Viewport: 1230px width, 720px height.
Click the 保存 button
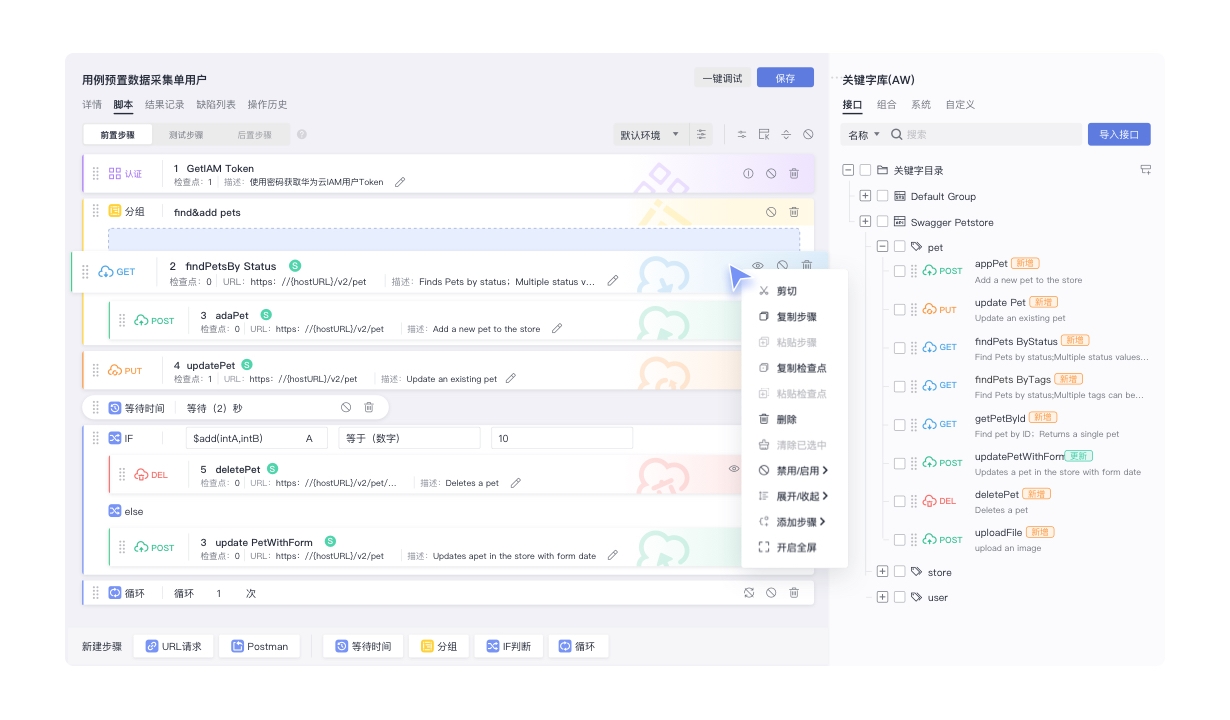785,78
